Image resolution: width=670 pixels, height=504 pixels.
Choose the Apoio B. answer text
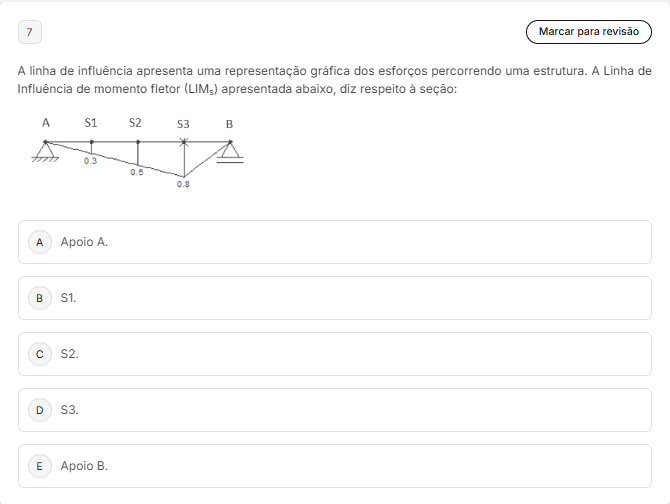tap(84, 466)
